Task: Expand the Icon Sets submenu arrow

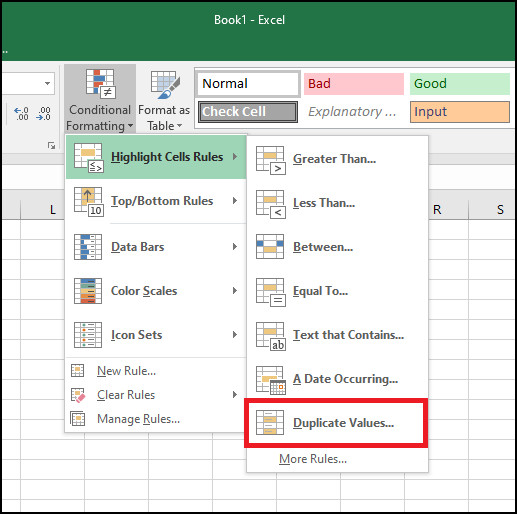Action: pyautogui.click(x=235, y=335)
